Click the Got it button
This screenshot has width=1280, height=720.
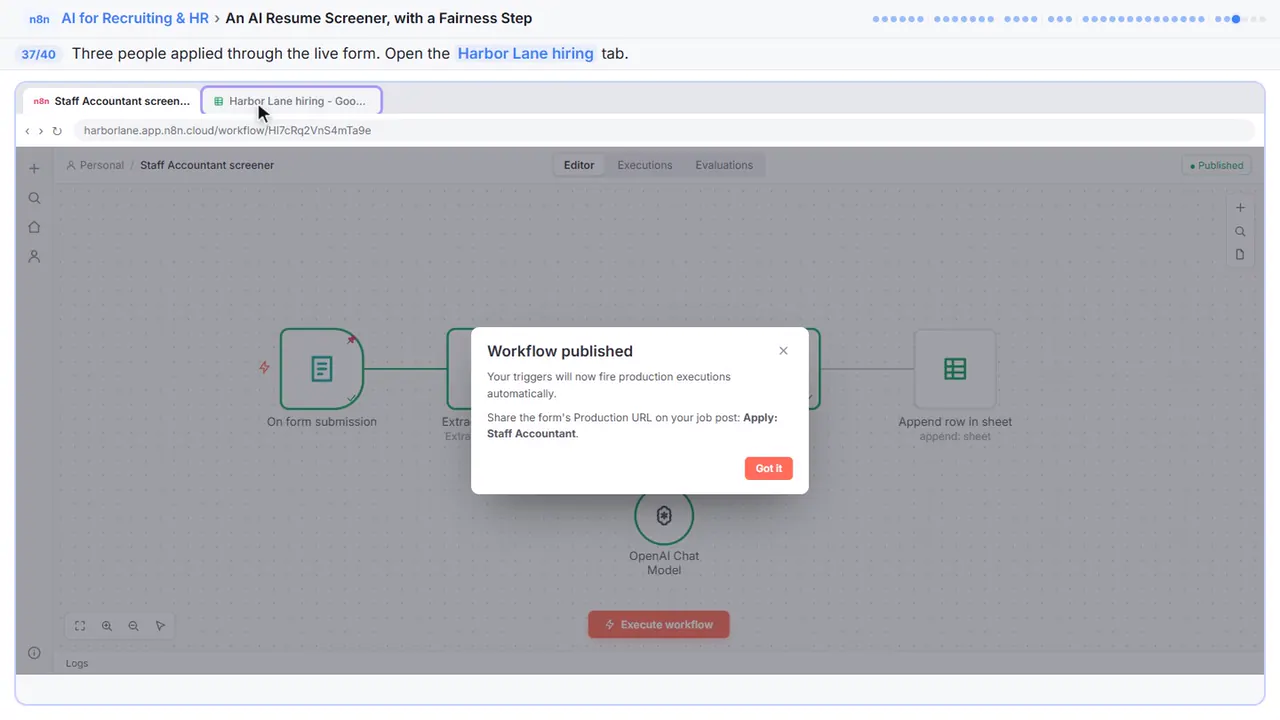(x=769, y=468)
